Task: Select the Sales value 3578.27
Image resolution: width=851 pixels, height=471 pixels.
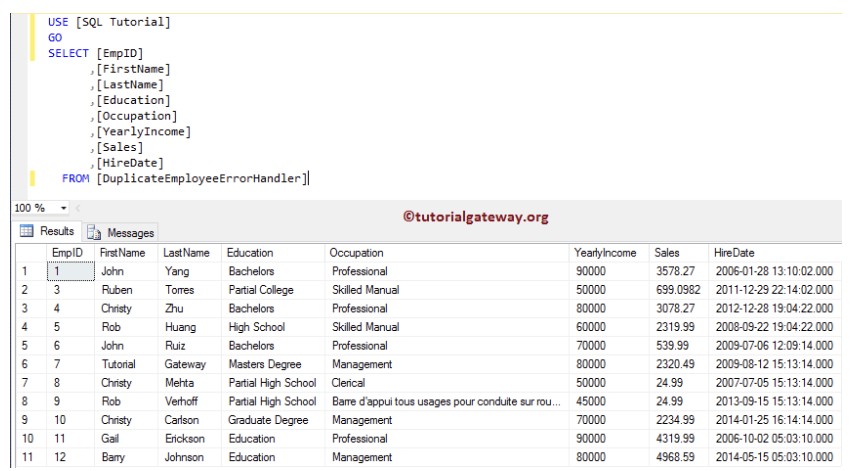Action: click(x=678, y=271)
